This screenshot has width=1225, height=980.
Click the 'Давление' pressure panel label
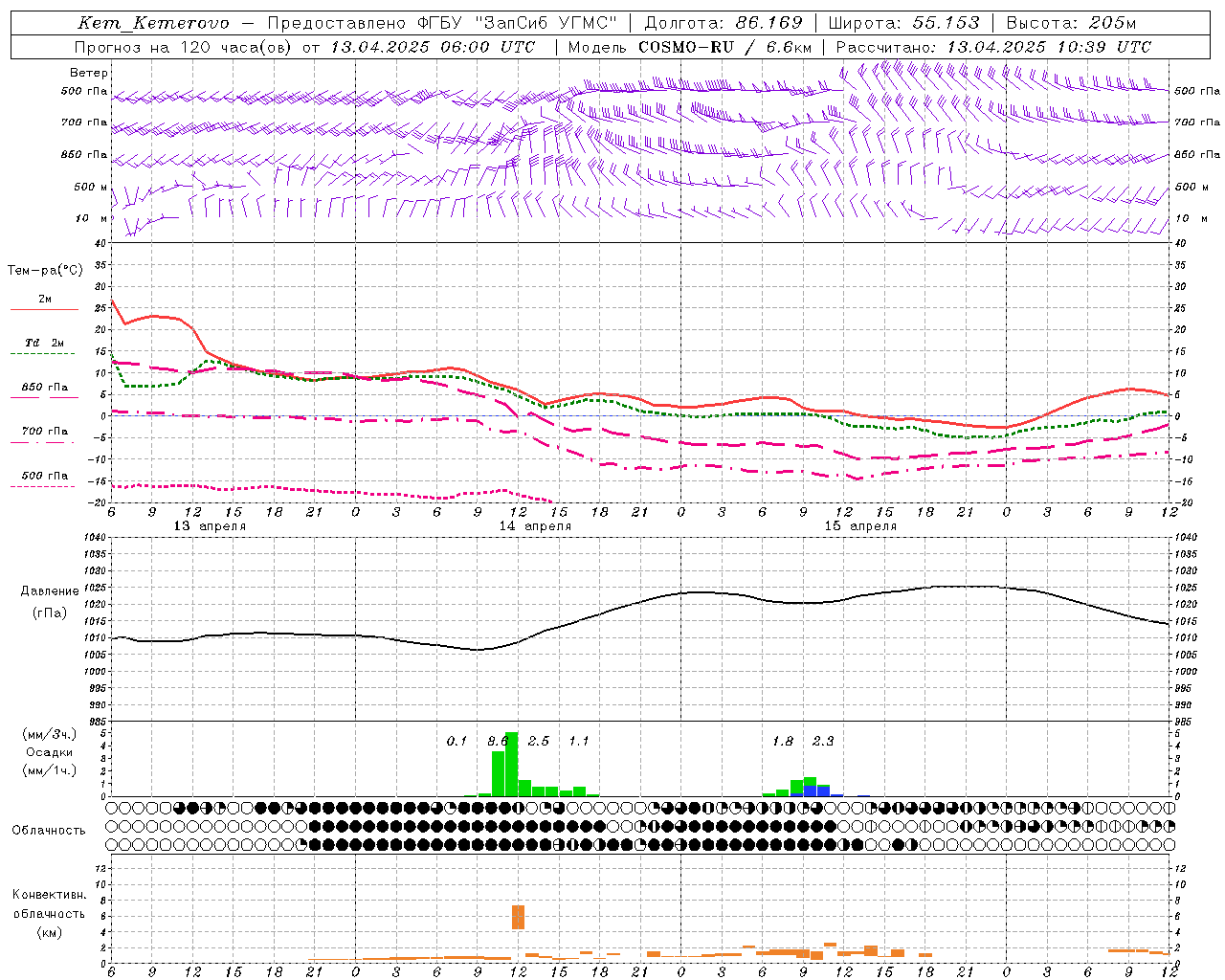(x=48, y=591)
